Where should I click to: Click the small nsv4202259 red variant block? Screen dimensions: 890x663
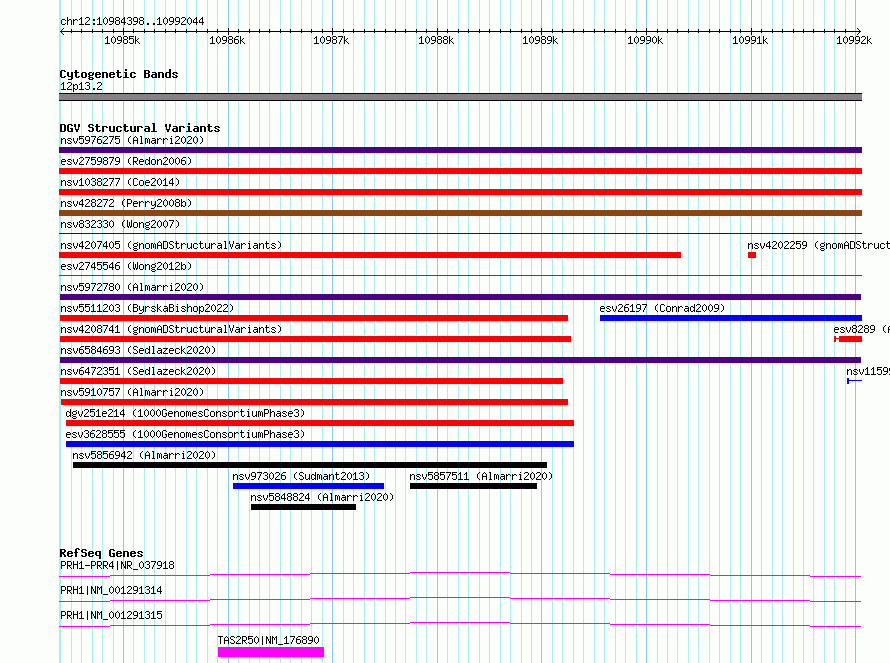point(752,255)
